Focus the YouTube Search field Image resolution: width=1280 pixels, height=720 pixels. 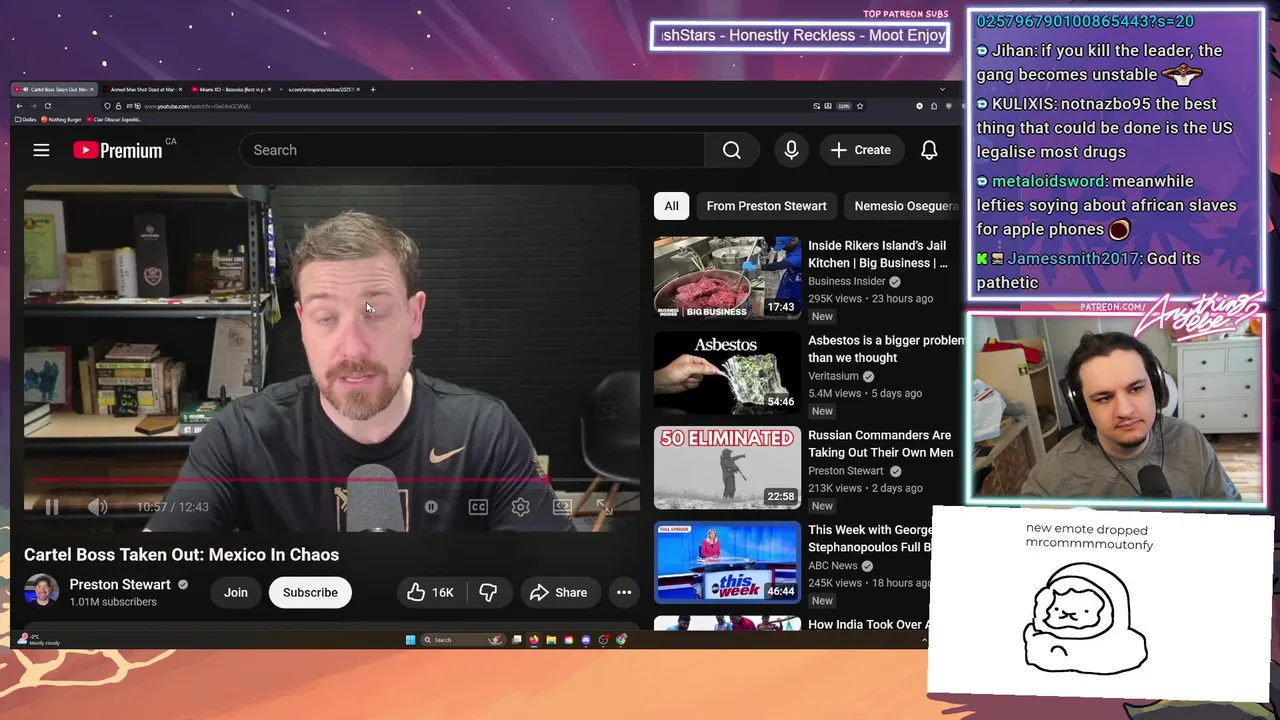(x=472, y=150)
